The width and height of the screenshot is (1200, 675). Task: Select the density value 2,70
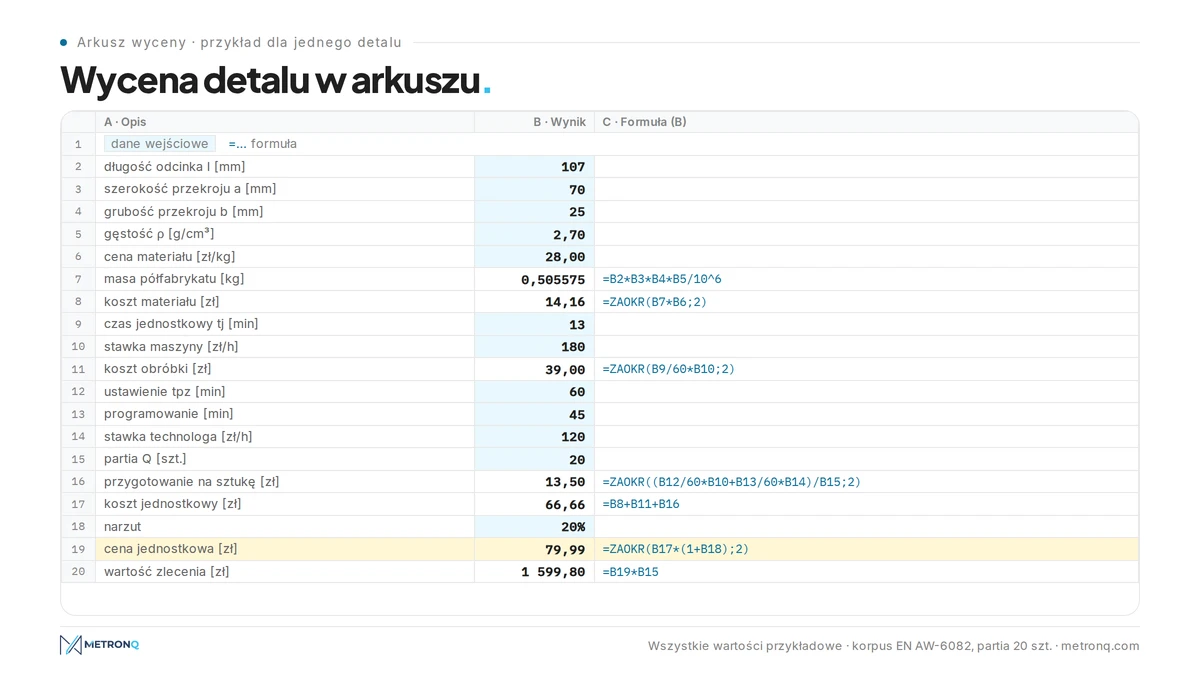tap(534, 234)
